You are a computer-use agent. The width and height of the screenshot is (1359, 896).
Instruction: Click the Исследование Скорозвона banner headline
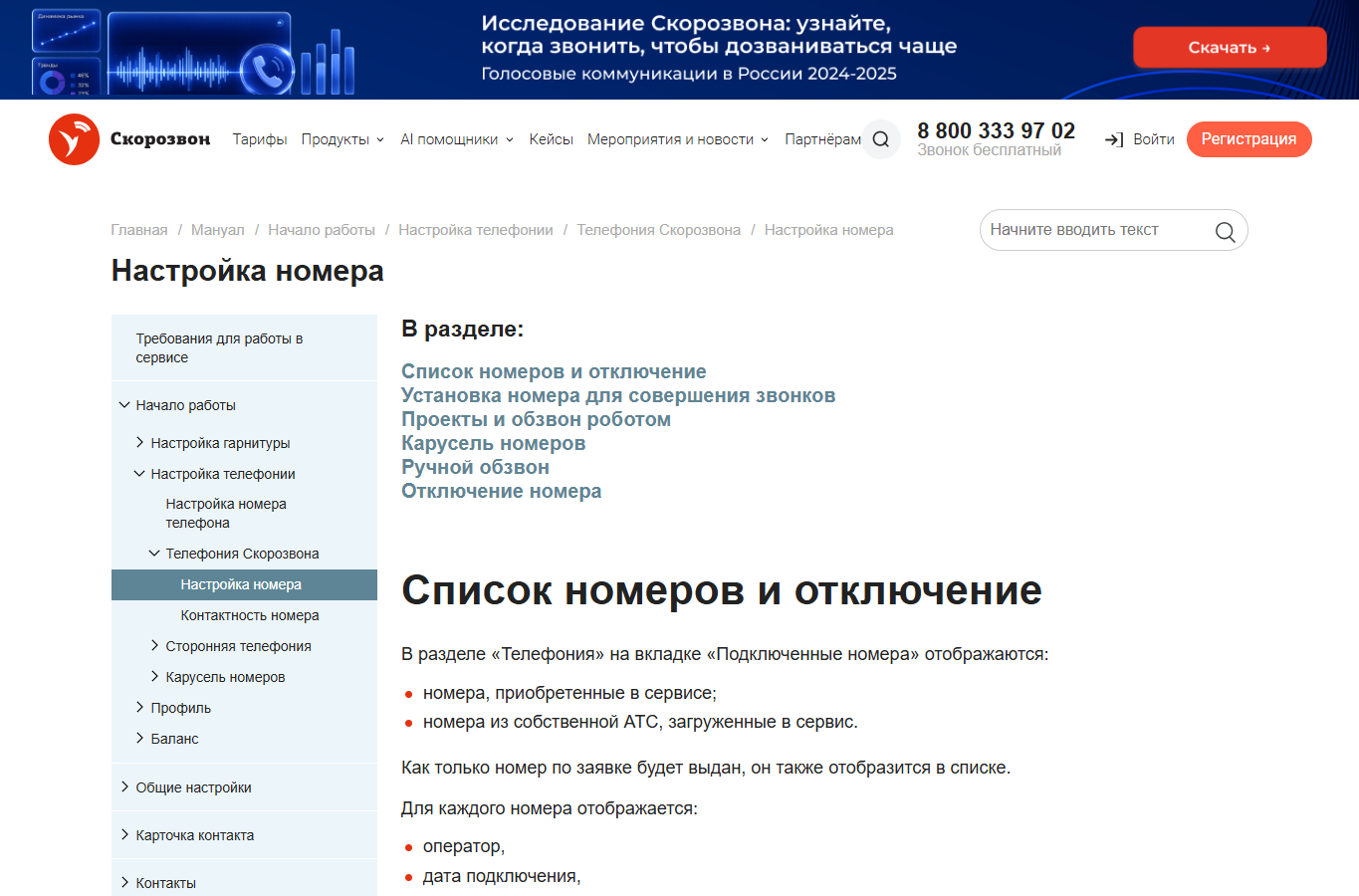pyautogui.click(x=719, y=35)
